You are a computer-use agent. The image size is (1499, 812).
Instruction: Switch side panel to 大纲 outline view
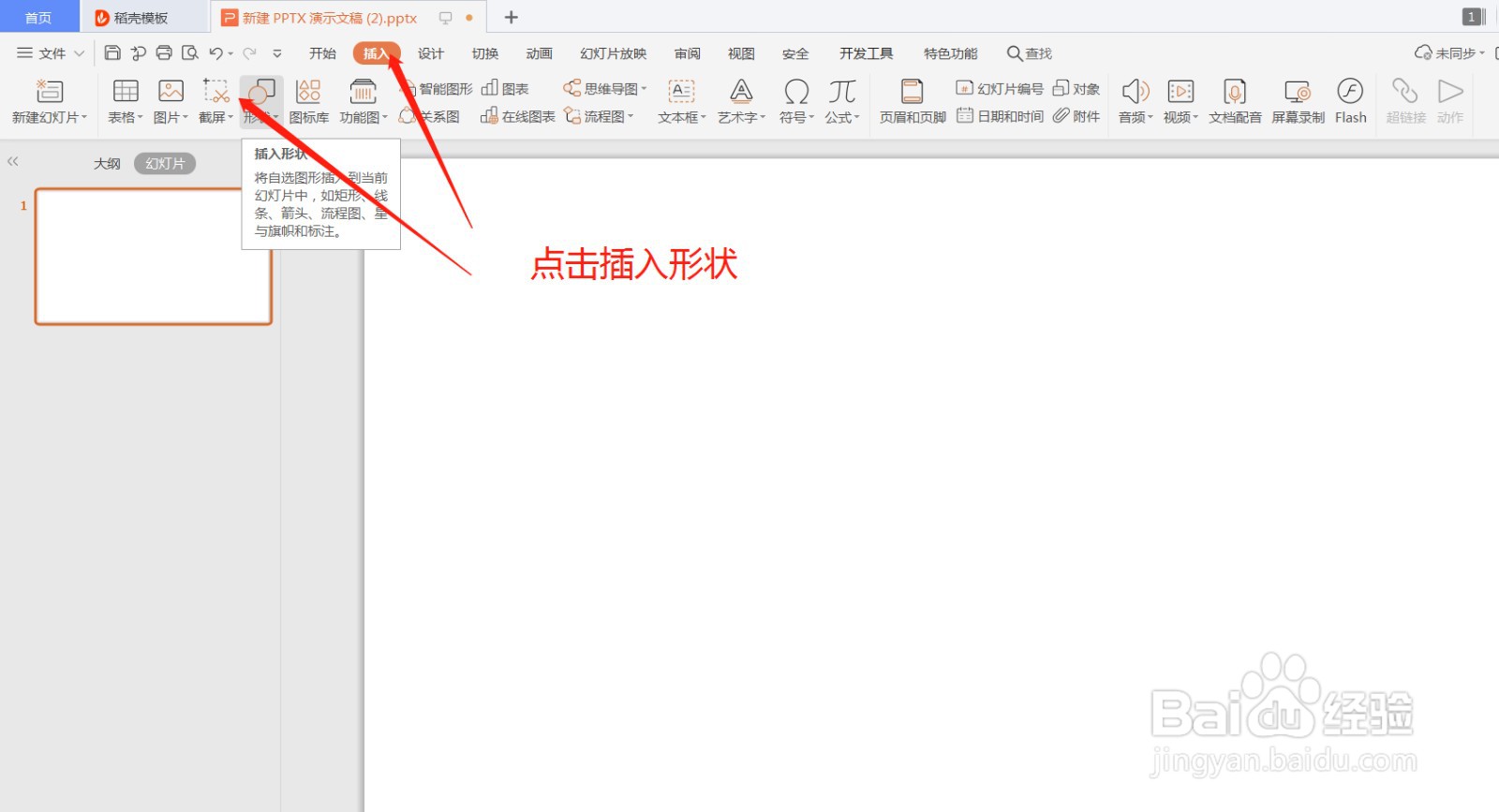tap(107, 163)
